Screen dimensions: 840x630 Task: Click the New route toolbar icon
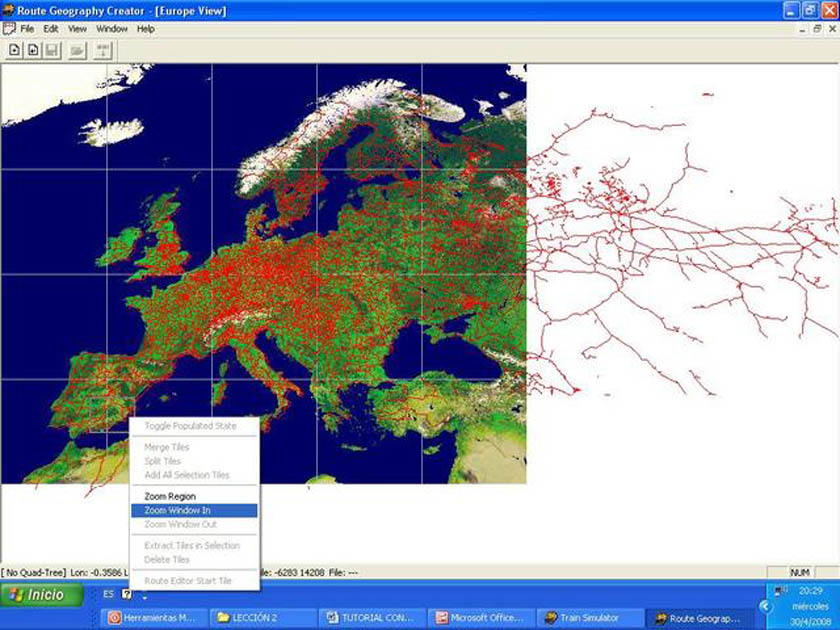click(15, 49)
